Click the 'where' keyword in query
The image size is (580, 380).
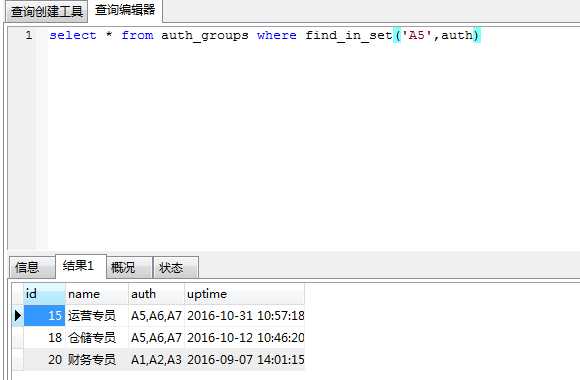click(x=277, y=36)
